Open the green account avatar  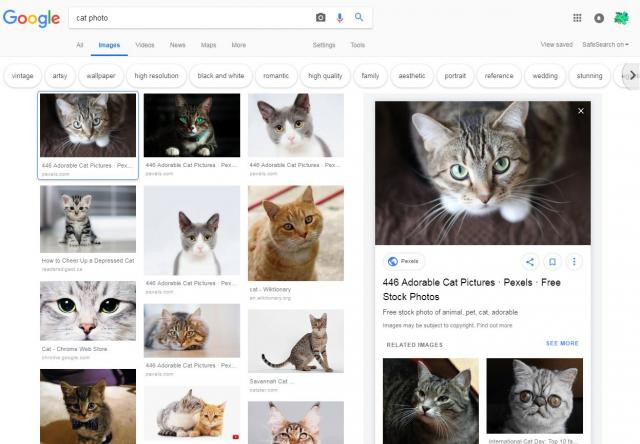(621, 17)
